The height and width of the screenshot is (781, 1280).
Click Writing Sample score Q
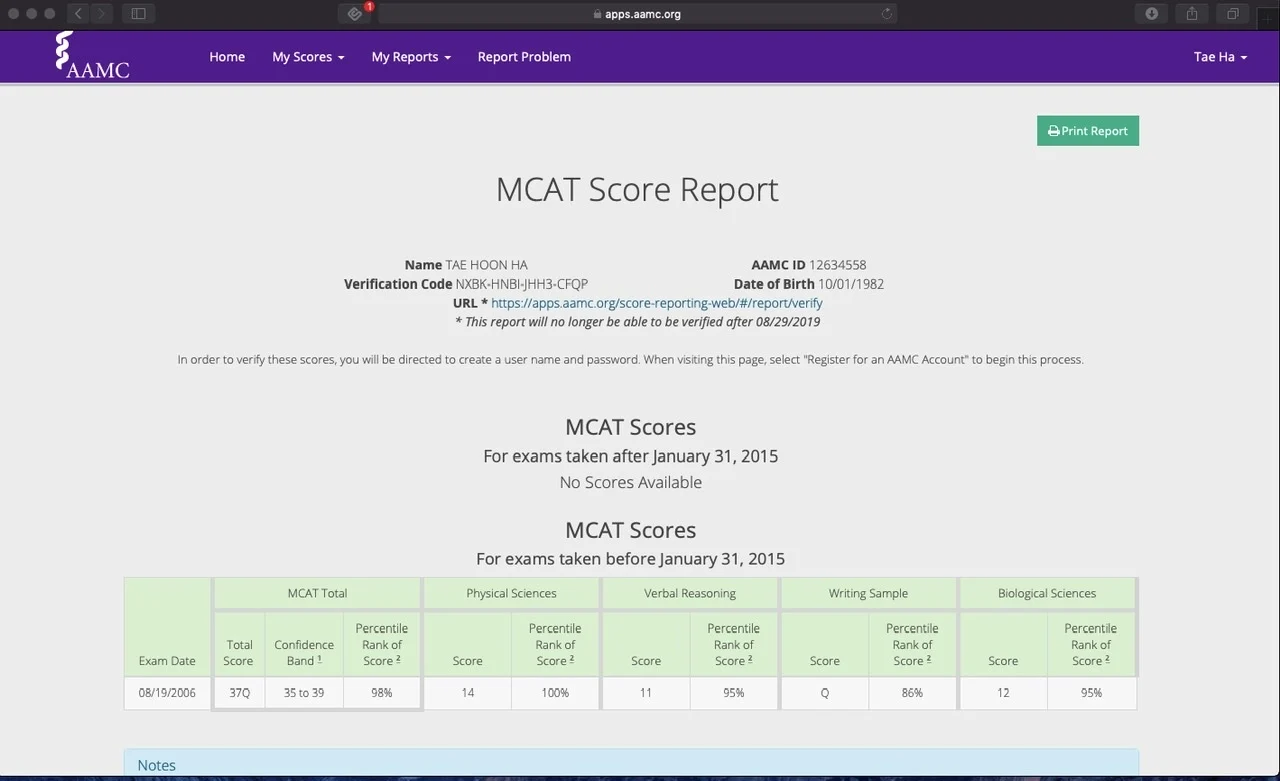pos(825,693)
